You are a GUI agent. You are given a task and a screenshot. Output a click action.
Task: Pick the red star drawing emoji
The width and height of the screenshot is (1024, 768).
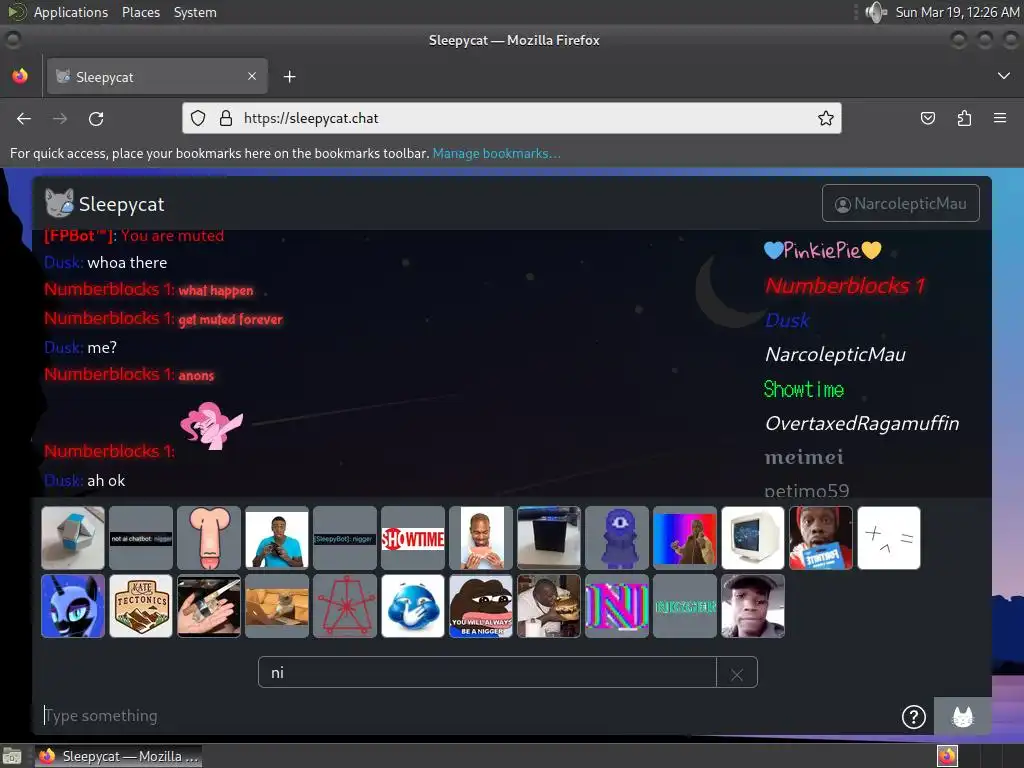(x=345, y=606)
